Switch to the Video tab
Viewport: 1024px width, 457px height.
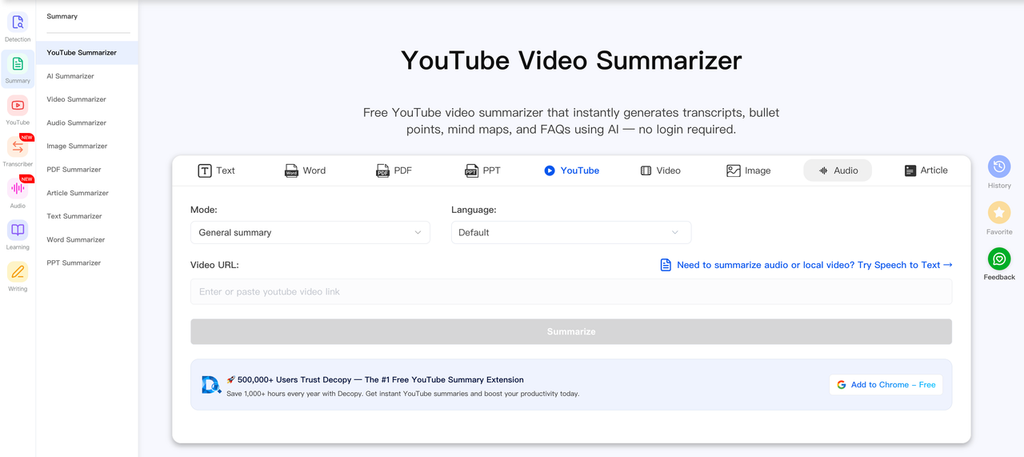[x=660, y=170]
